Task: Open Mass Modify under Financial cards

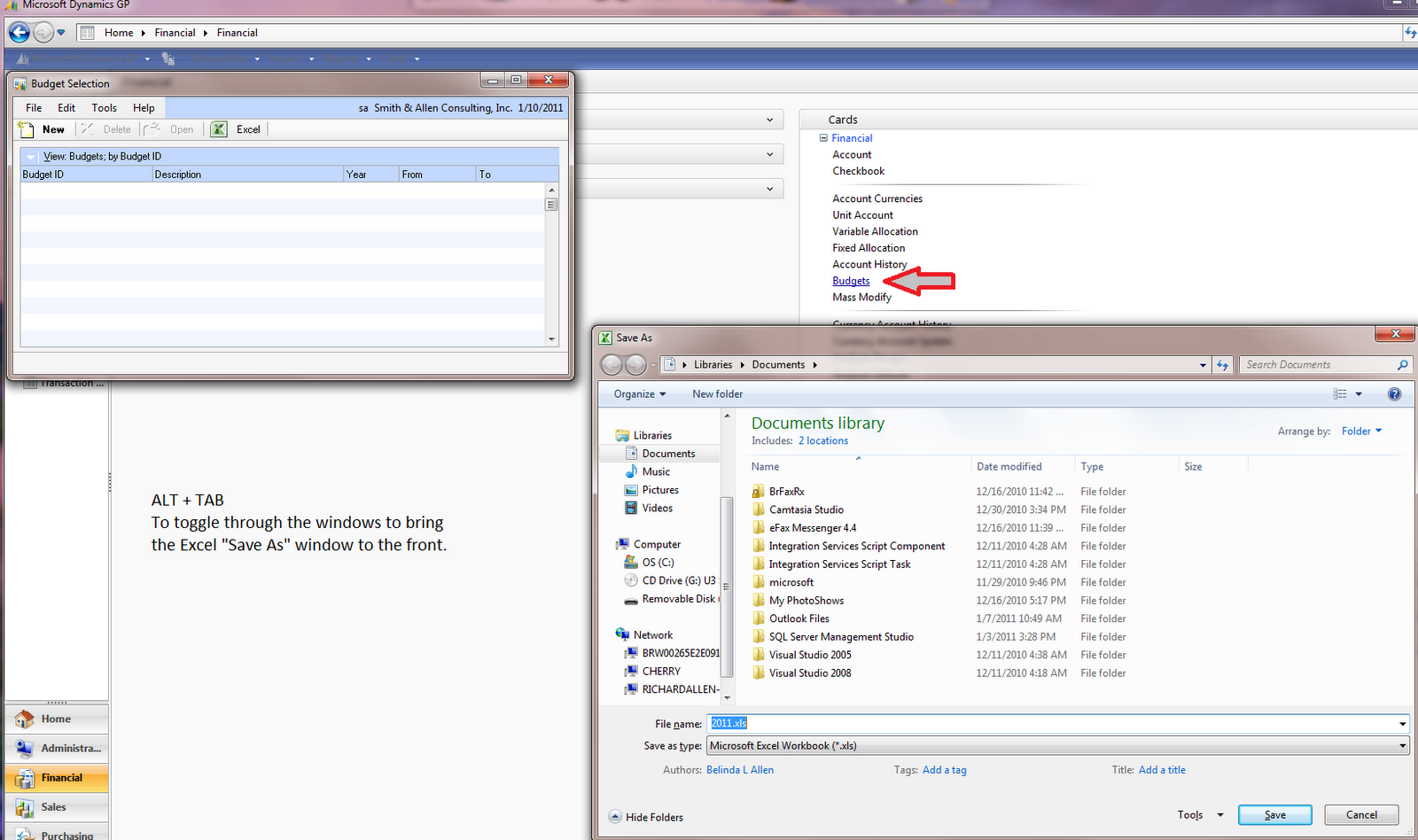Action: click(x=861, y=297)
